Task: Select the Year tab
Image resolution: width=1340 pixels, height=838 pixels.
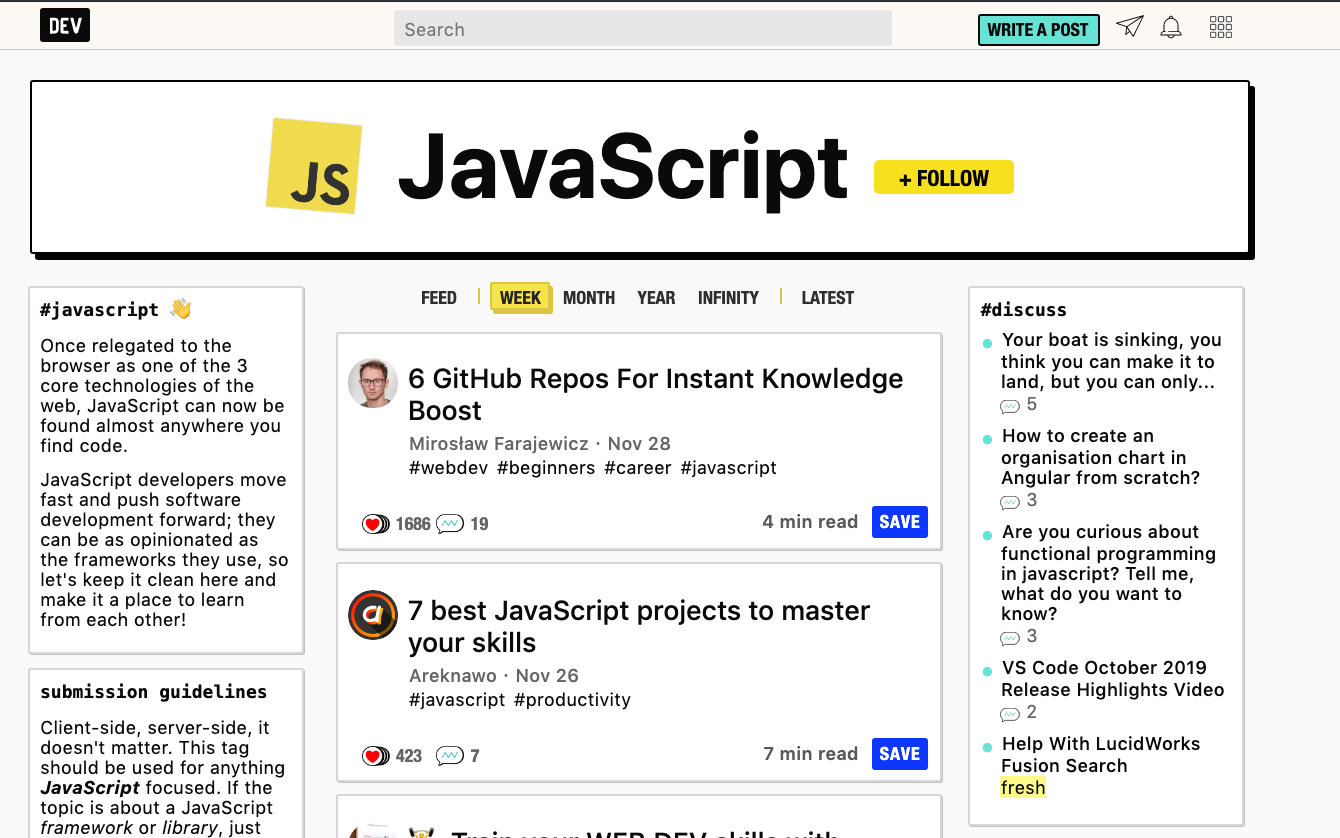Action: (656, 298)
